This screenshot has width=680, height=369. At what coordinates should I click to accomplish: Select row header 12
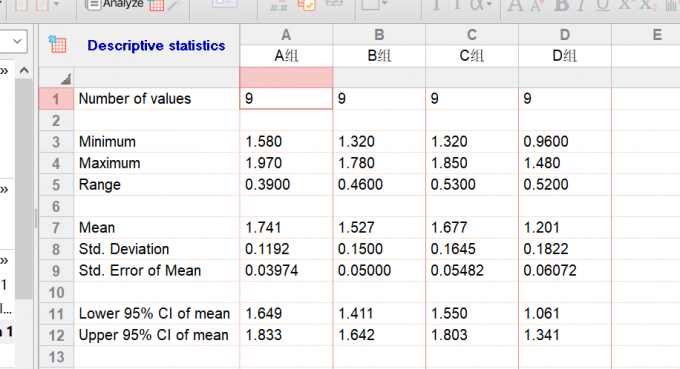click(56, 335)
